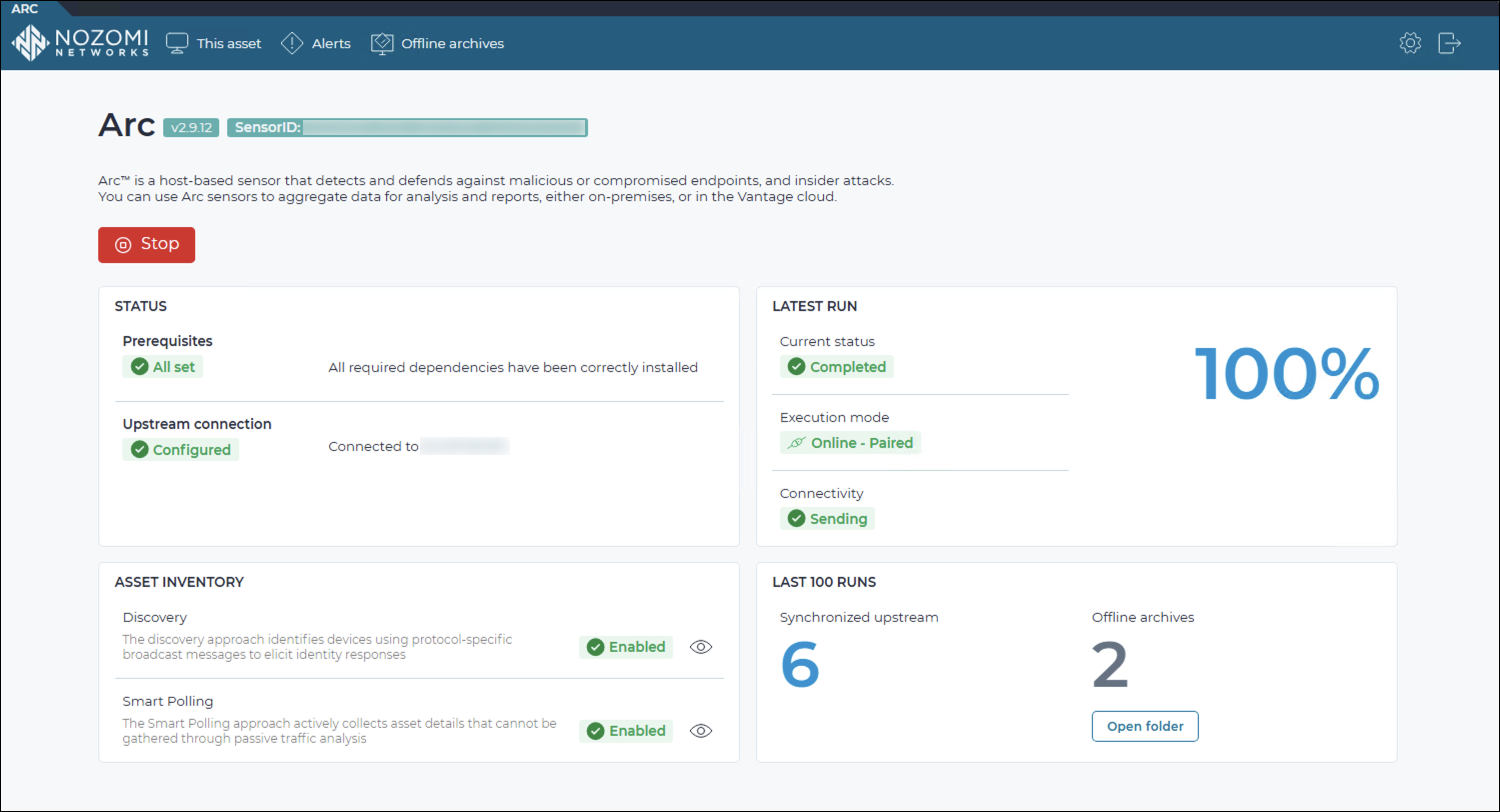Open the Alerts page
The image size is (1500, 812).
315,43
